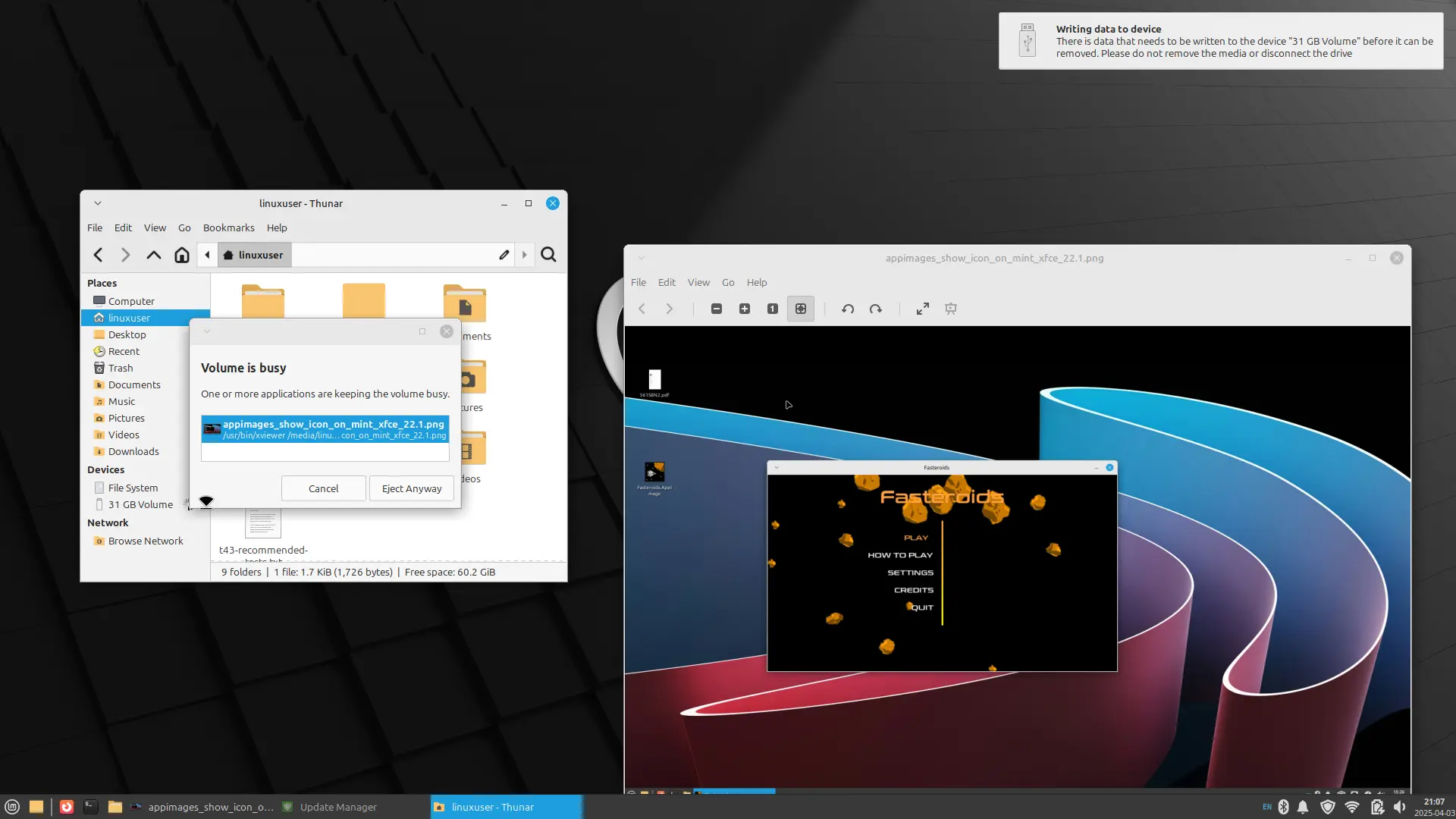Toggle path bar edit pencil button
The height and width of the screenshot is (819, 1456).
coord(504,255)
